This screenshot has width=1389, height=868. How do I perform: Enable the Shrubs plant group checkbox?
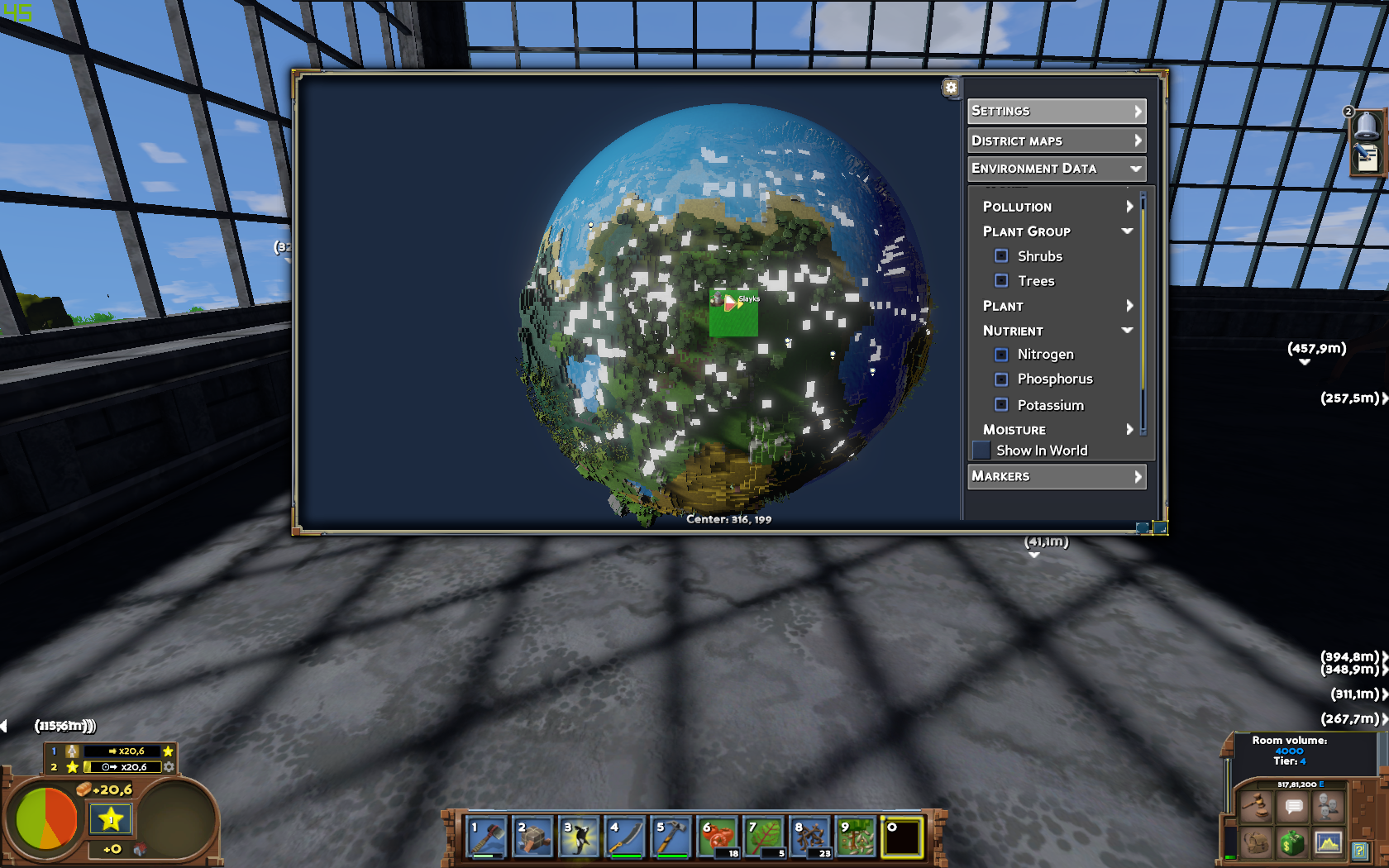point(1001,255)
